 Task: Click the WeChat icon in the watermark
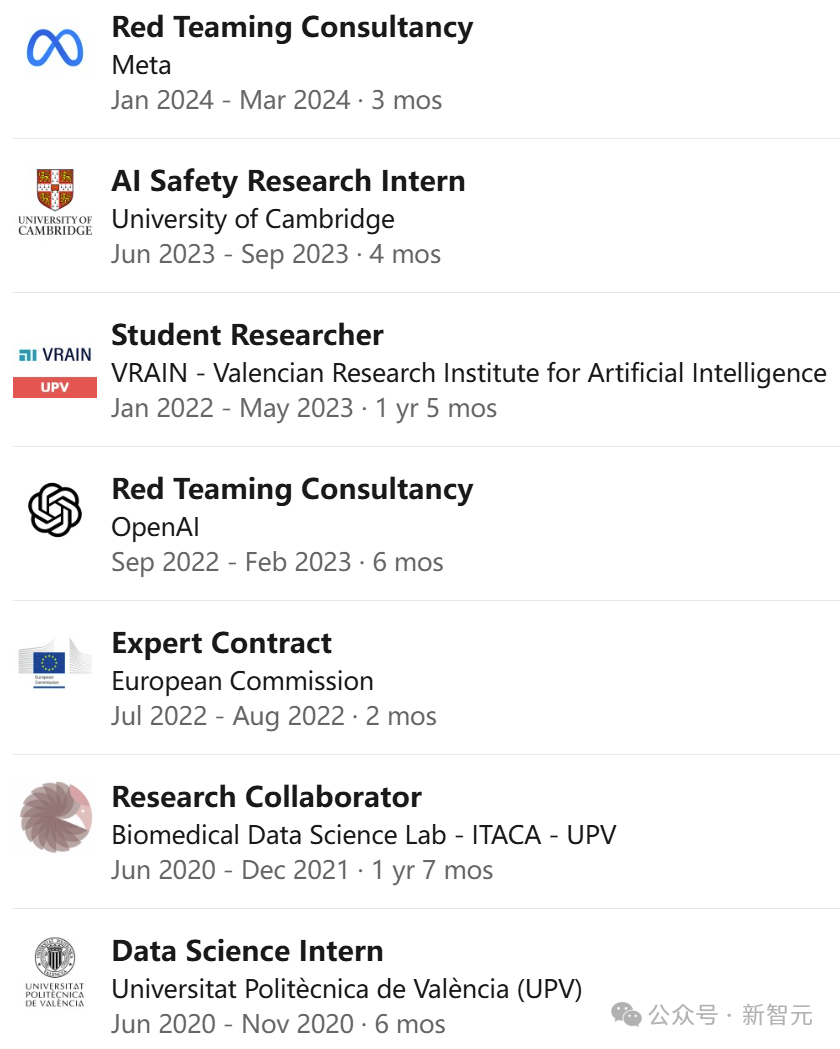(627, 1016)
